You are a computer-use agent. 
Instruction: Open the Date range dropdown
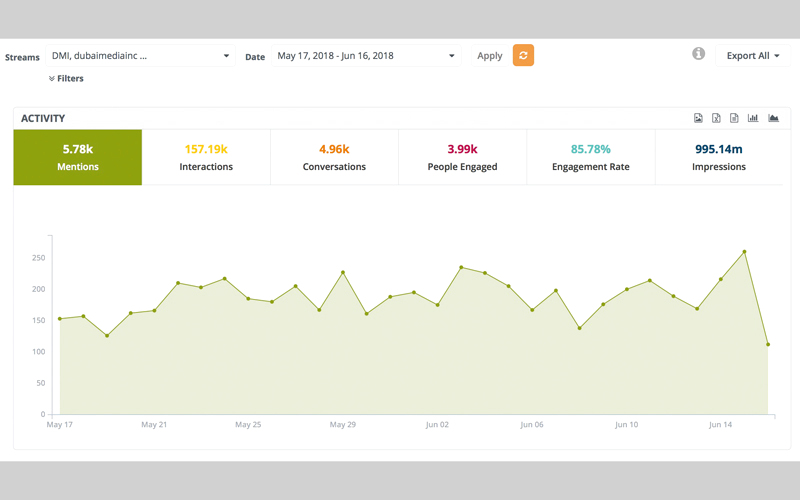(365, 56)
